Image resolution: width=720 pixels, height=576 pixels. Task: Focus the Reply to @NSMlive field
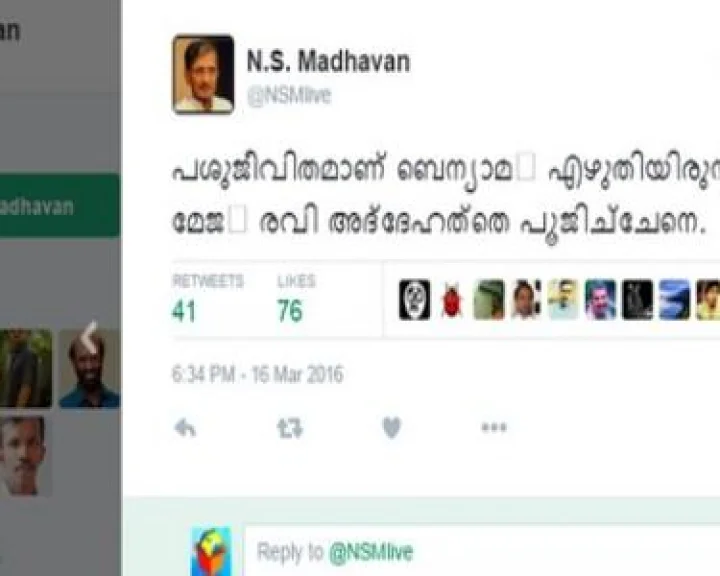[482, 551]
